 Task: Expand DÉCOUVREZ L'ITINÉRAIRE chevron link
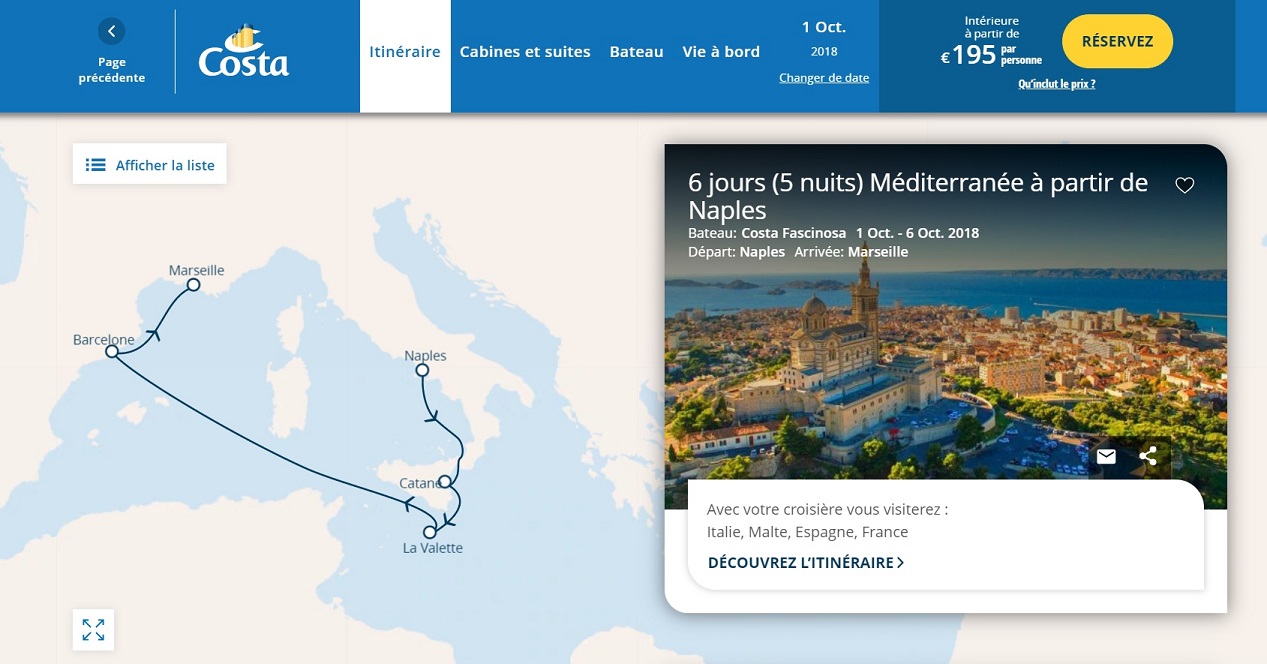806,563
